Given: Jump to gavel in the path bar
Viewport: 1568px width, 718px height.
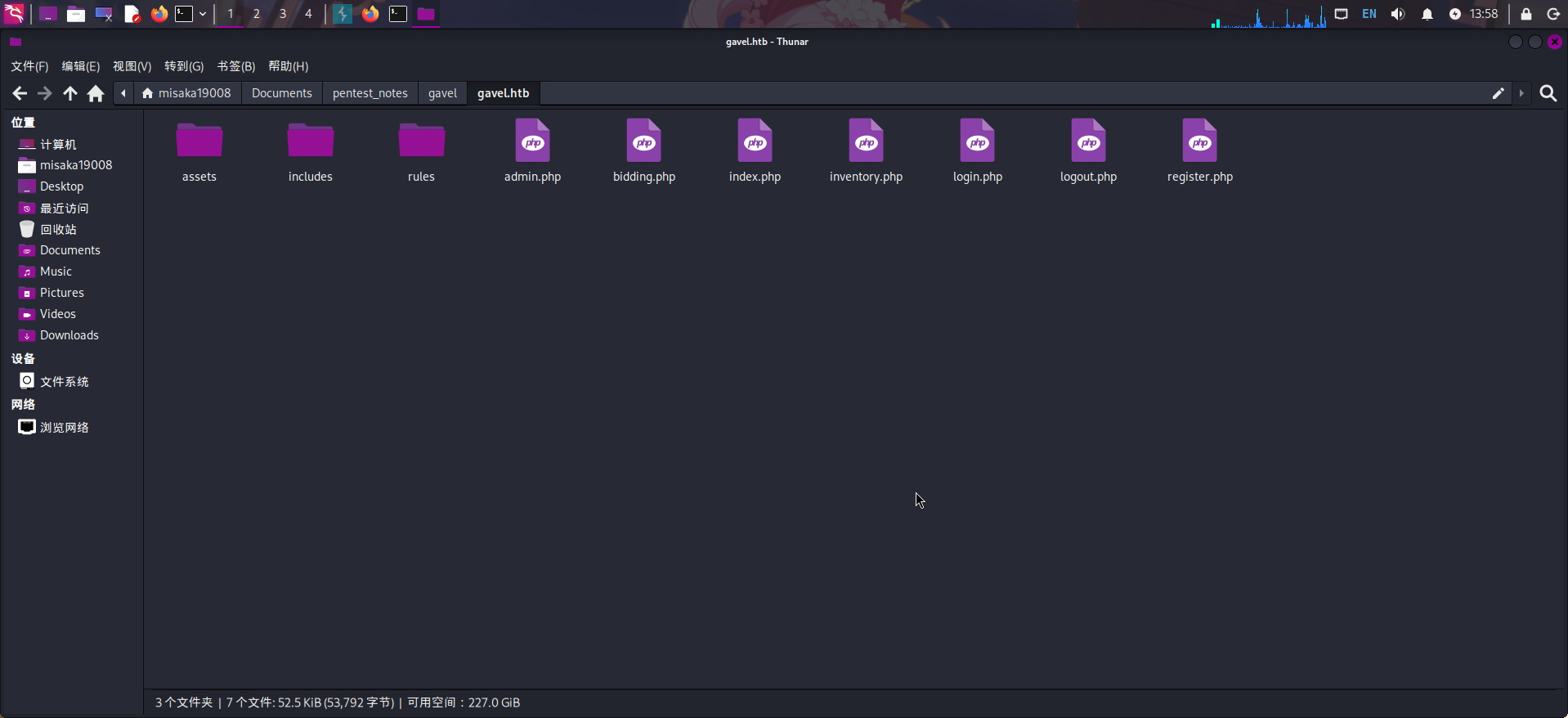Looking at the screenshot, I should tap(442, 93).
